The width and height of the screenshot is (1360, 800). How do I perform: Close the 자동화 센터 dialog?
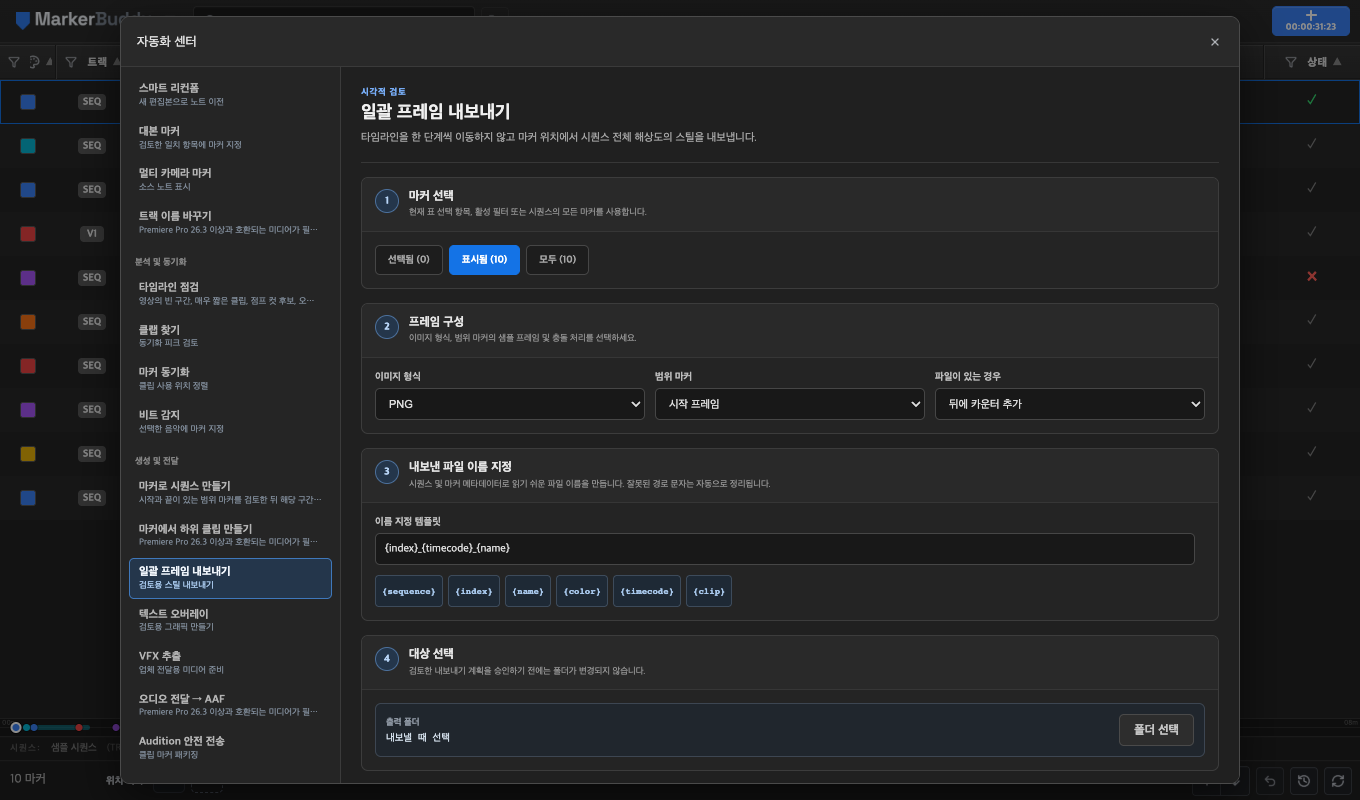click(x=1215, y=42)
